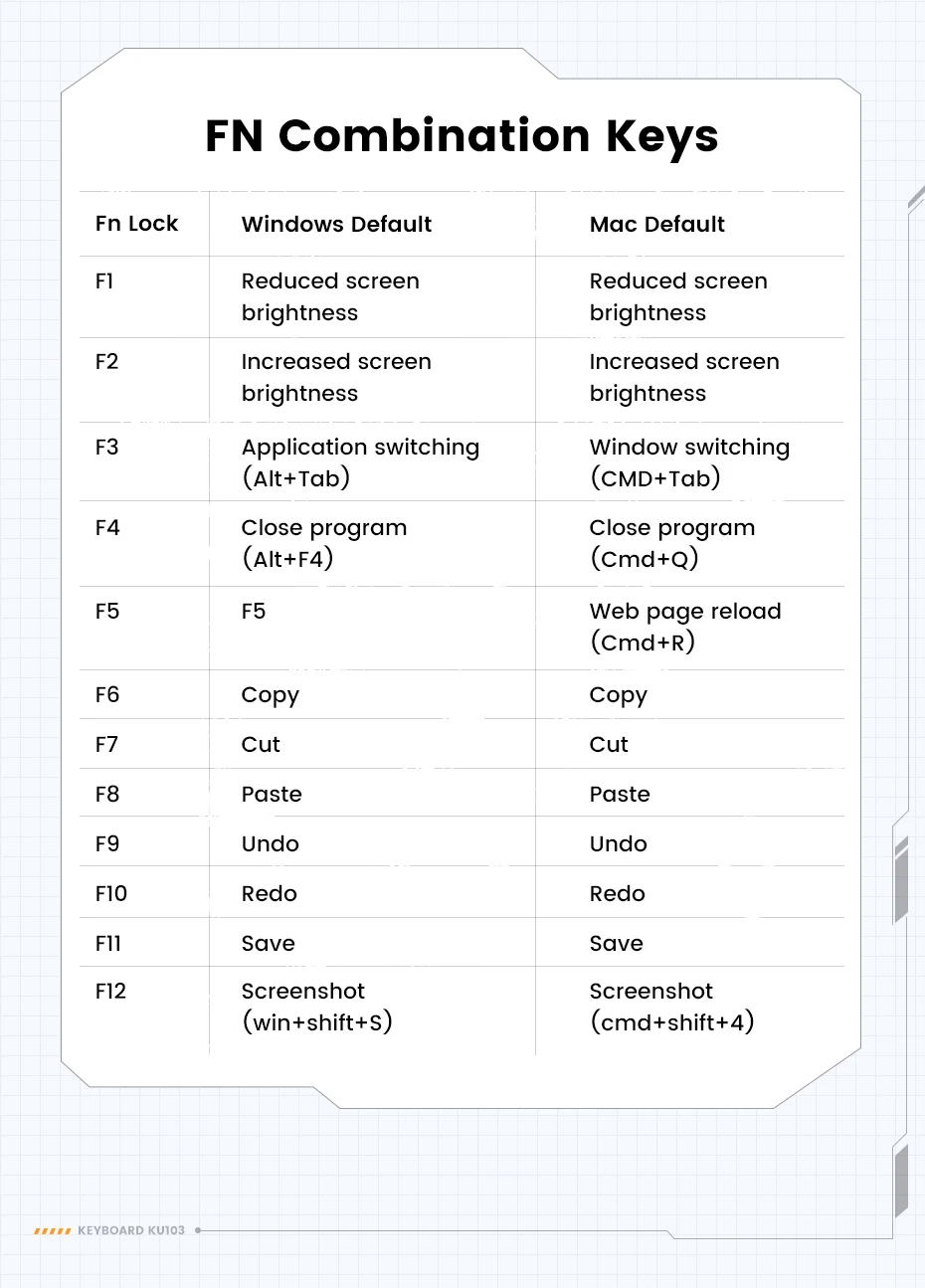This screenshot has height=1288, width=925.
Task: Click the "Application switching (Alt+Tab)" cell
Action: click(360, 462)
